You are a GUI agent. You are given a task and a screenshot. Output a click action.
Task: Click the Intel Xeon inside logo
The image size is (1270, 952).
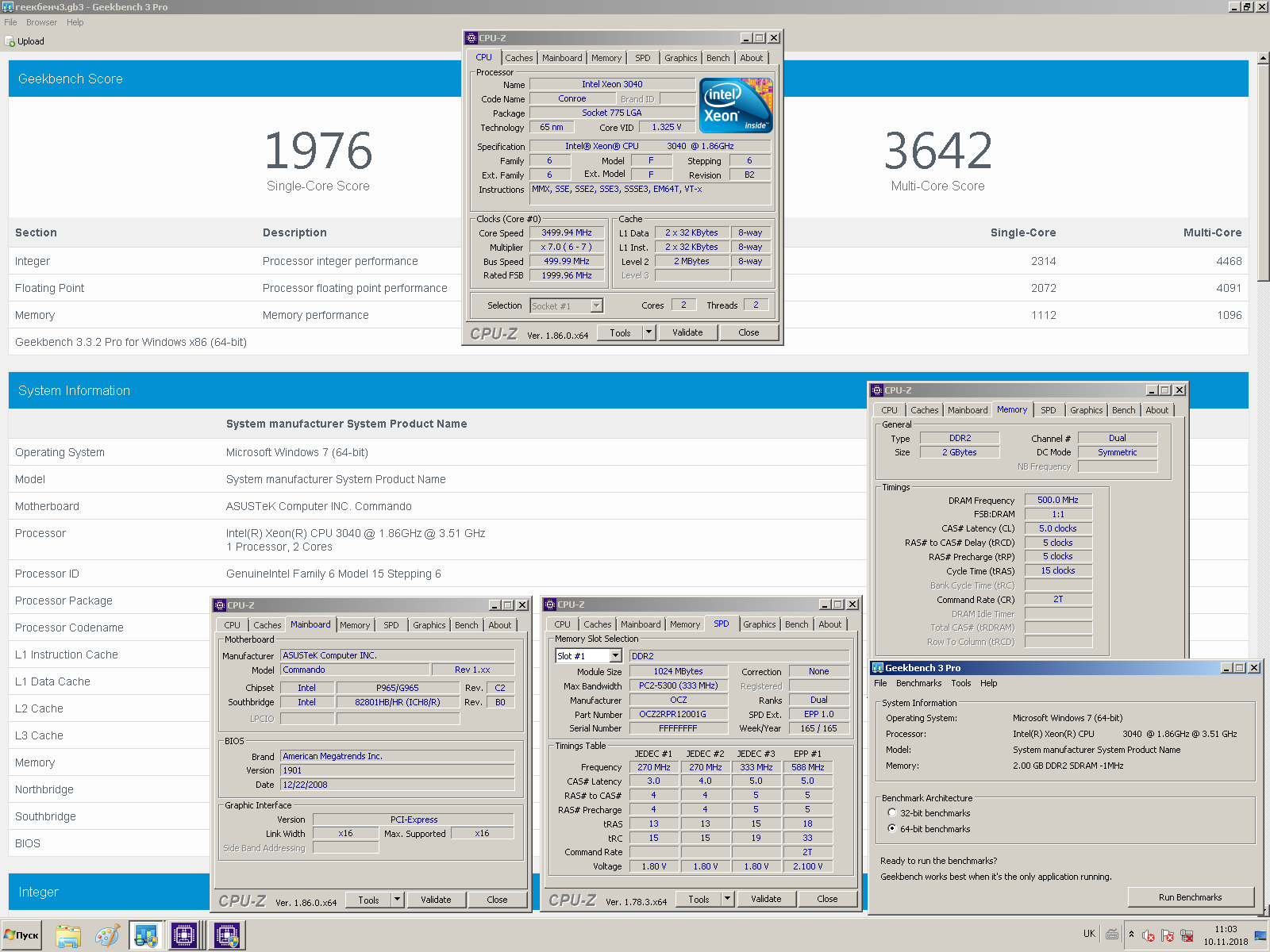(737, 106)
